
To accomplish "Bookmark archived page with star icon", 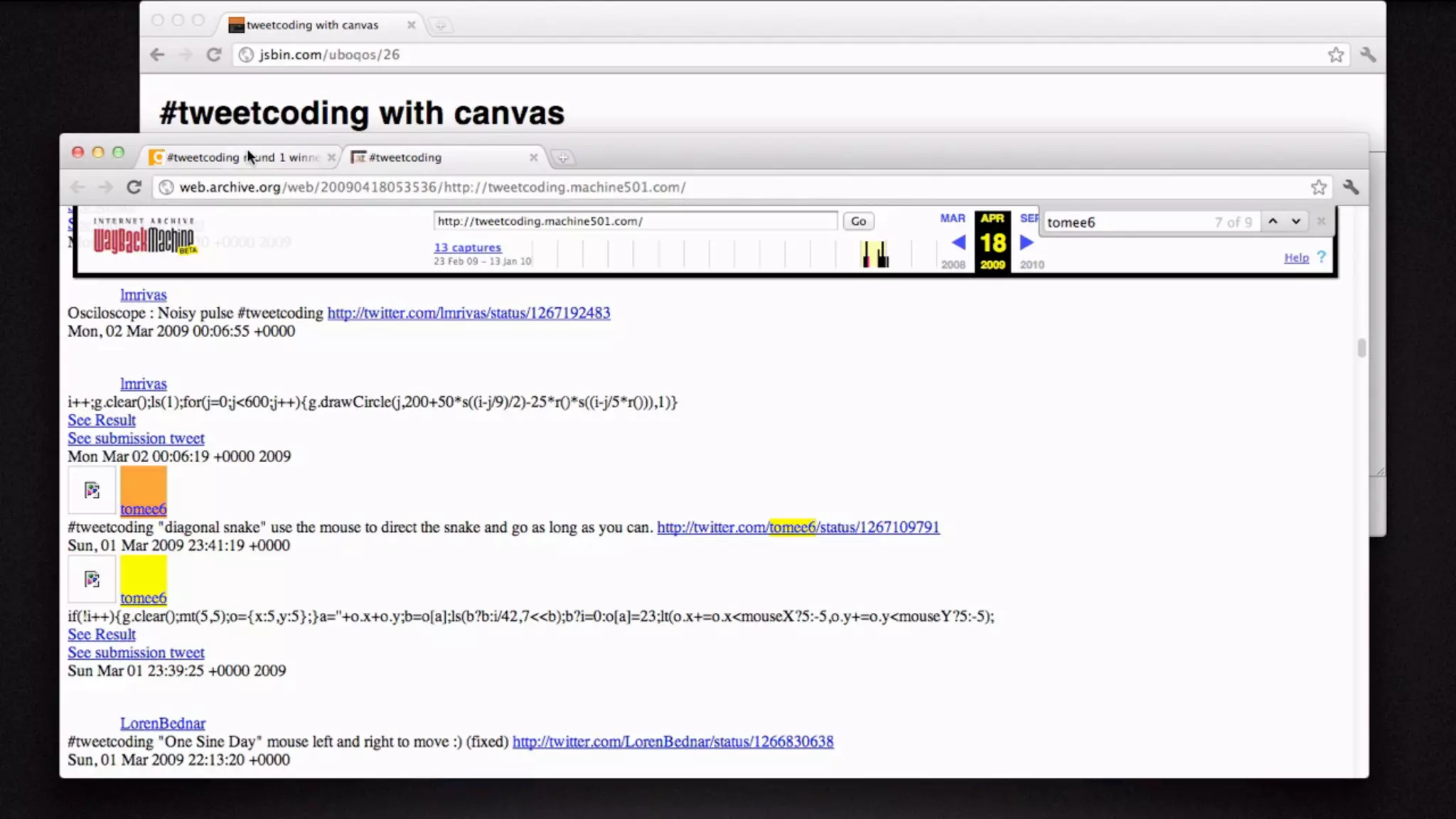I will click(1319, 187).
